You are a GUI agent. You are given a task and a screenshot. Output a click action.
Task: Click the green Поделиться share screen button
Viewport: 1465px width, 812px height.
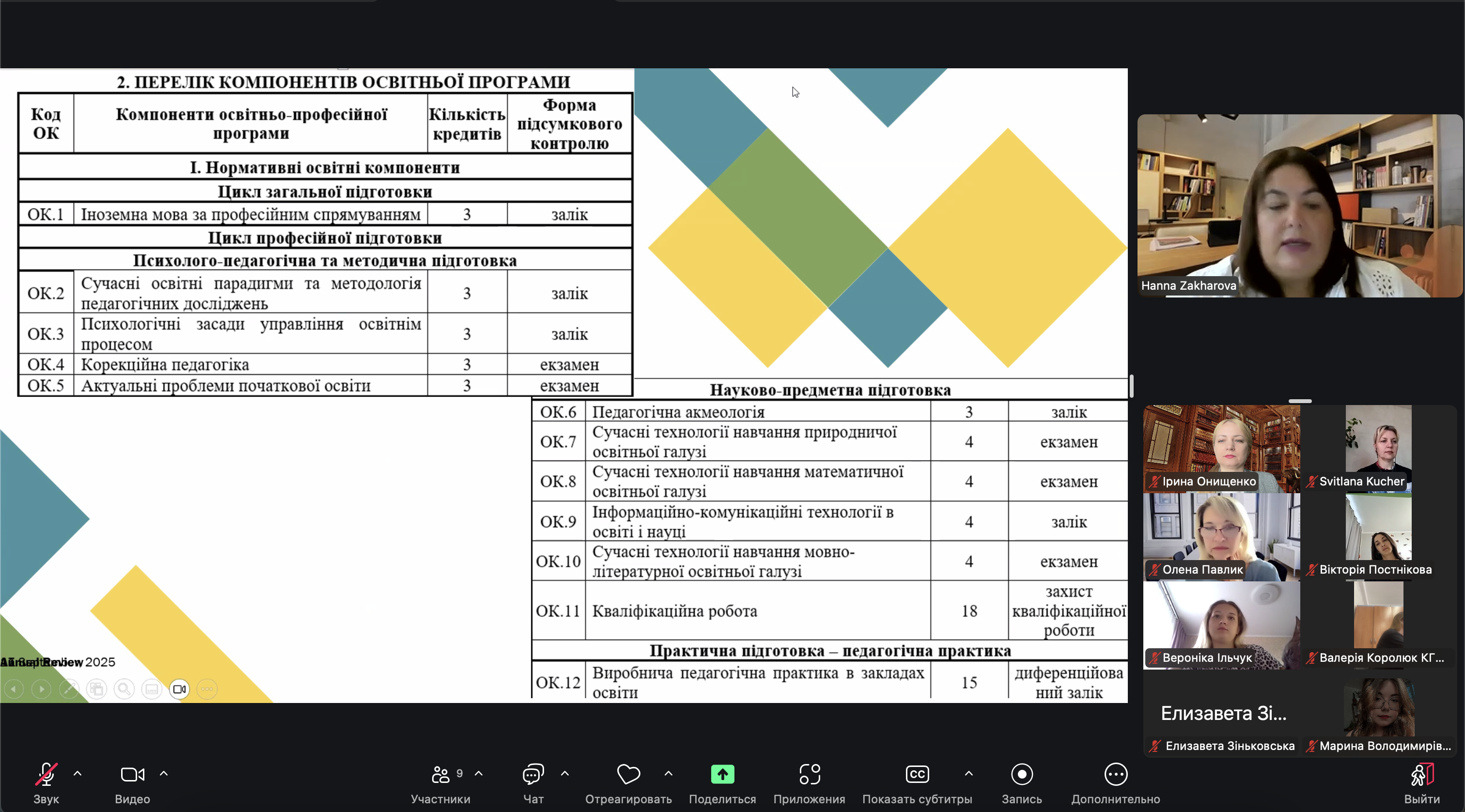coord(722,775)
